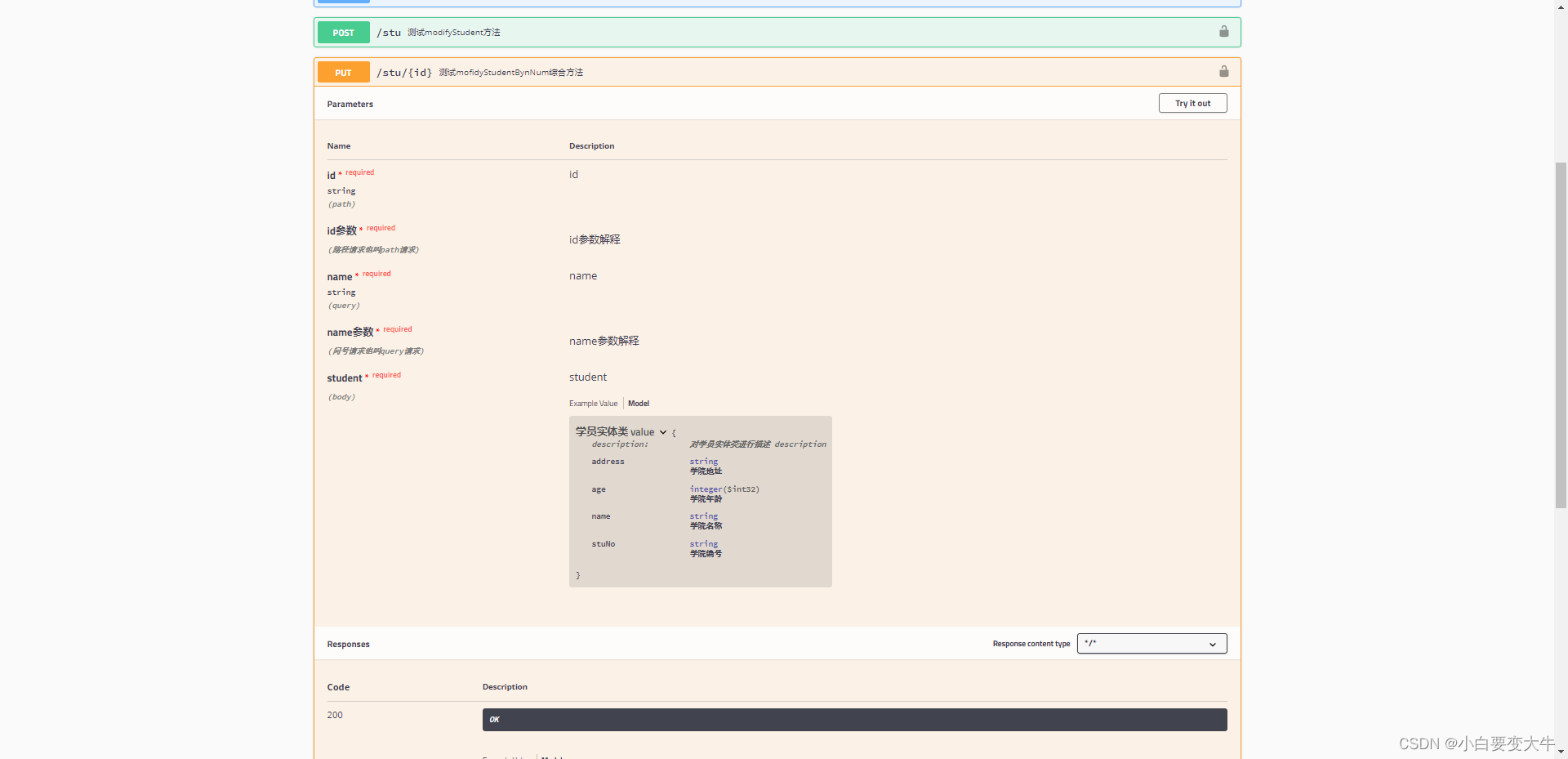
Task: Collapse the PUT /stu/{id} operation header
Action: (x=777, y=72)
